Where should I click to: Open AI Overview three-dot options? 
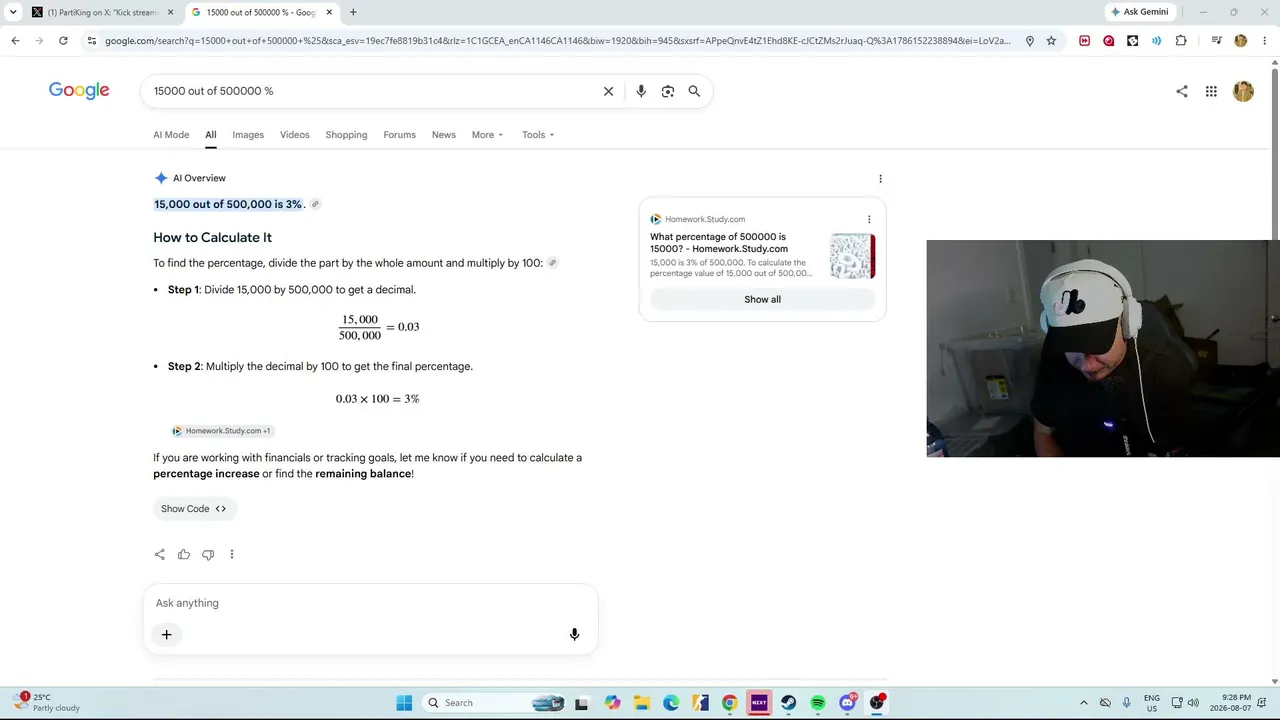tap(880, 179)
